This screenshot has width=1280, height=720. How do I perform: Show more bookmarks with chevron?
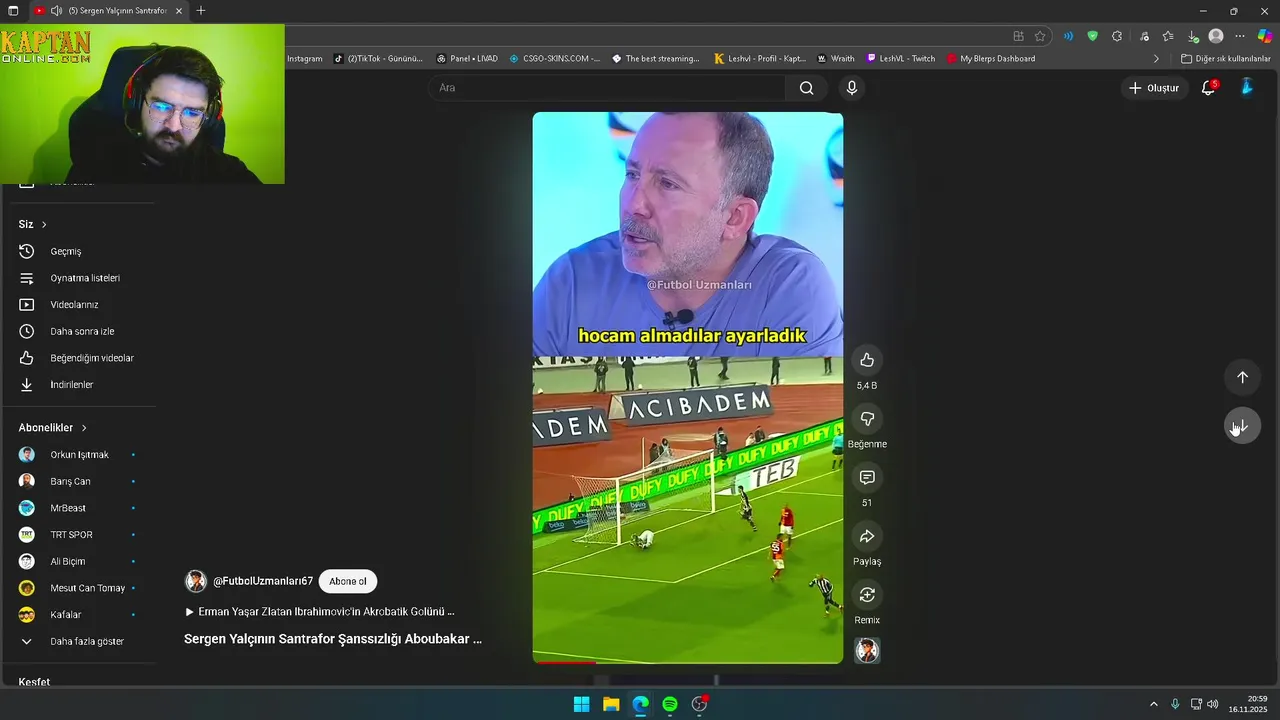(1156, 59)
